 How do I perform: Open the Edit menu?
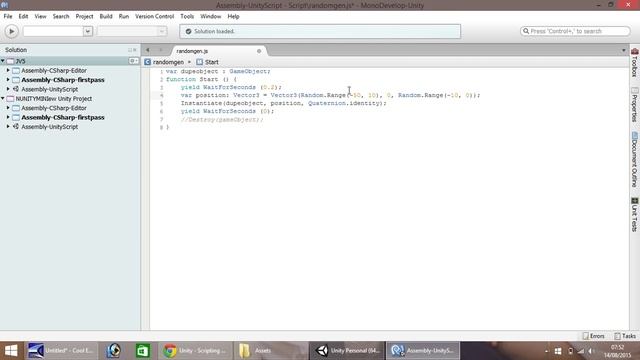pyautogui.click(x=23, y=16)
